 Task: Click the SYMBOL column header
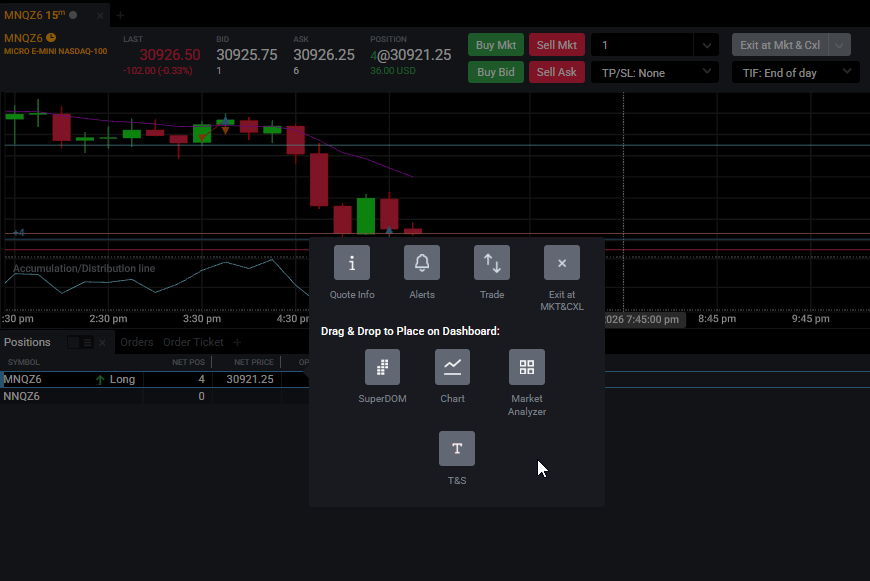[x=23, y=362]
